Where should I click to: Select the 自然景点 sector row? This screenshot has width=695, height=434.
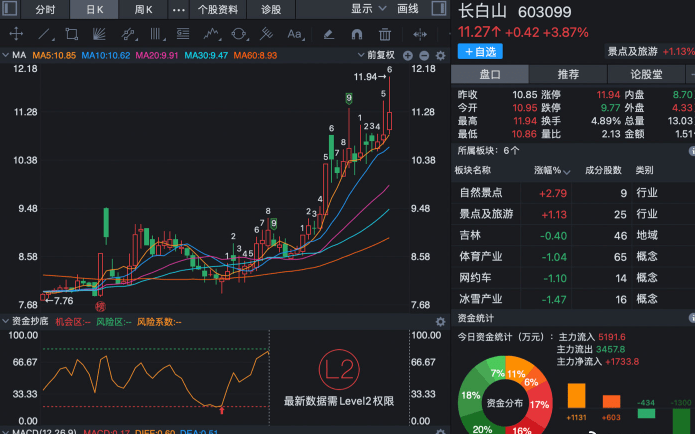pyautogui.click(x=481, y=192)
